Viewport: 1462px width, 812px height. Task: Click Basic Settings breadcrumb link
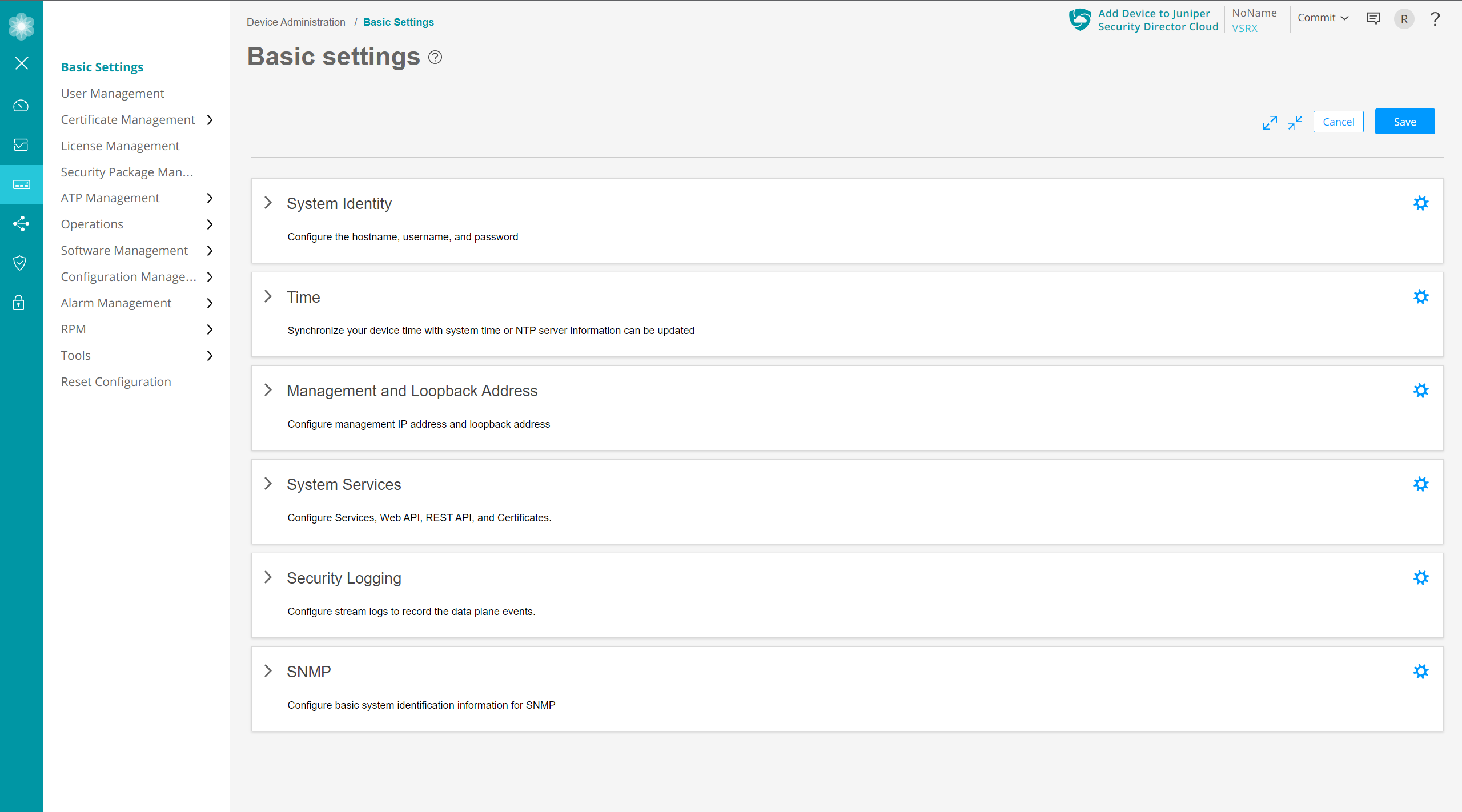coord(398,22)
